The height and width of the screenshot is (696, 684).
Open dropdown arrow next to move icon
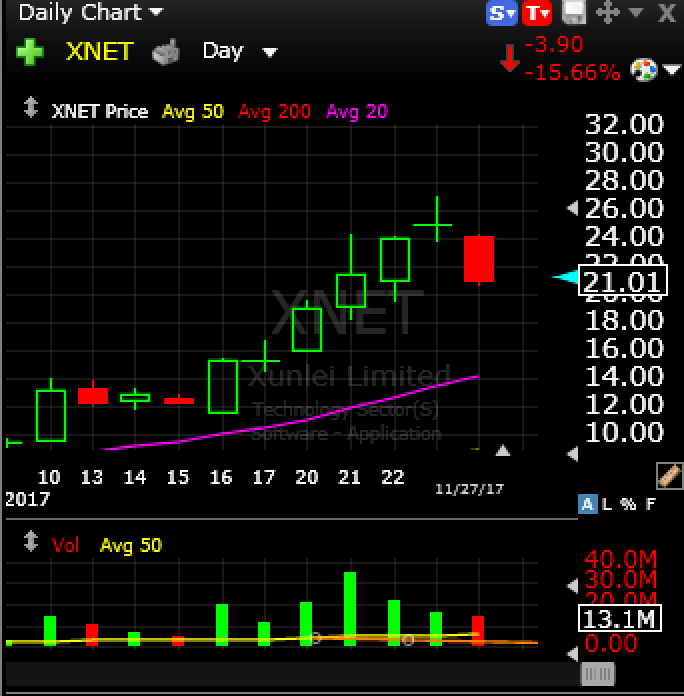point(636,12)
